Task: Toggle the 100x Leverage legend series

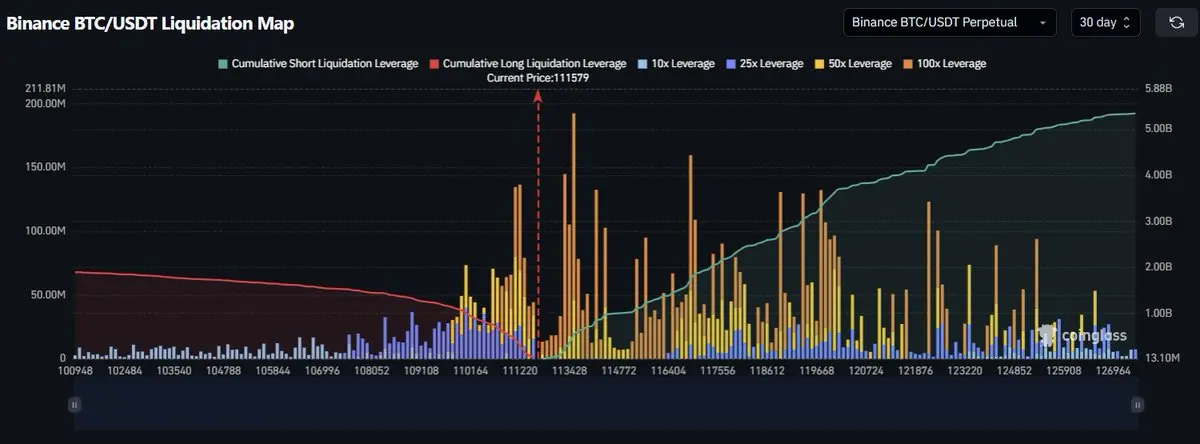Action: 943,64
